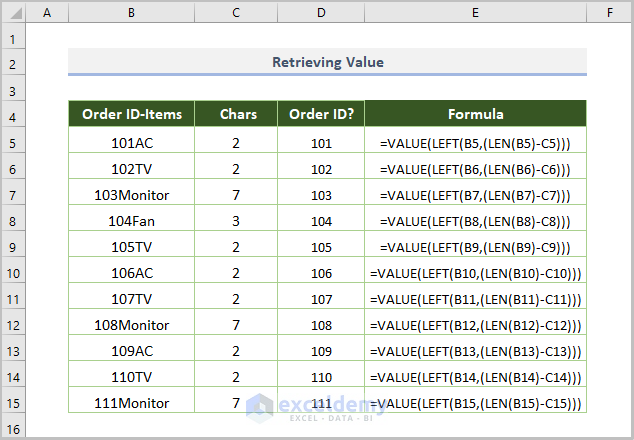This screenshot has width=634, height=440.
Task: Select formula cell referencing B12
Action: 476,325
